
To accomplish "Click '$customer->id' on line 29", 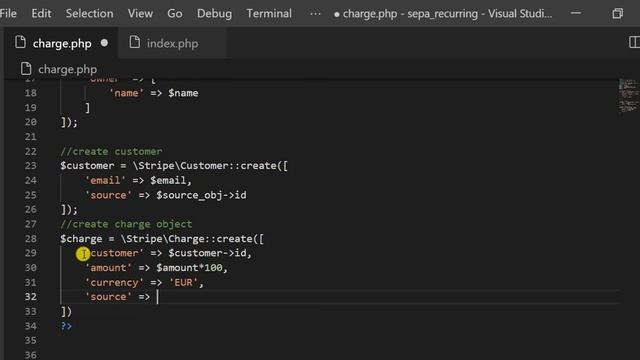I will click(x=207, y=253).
